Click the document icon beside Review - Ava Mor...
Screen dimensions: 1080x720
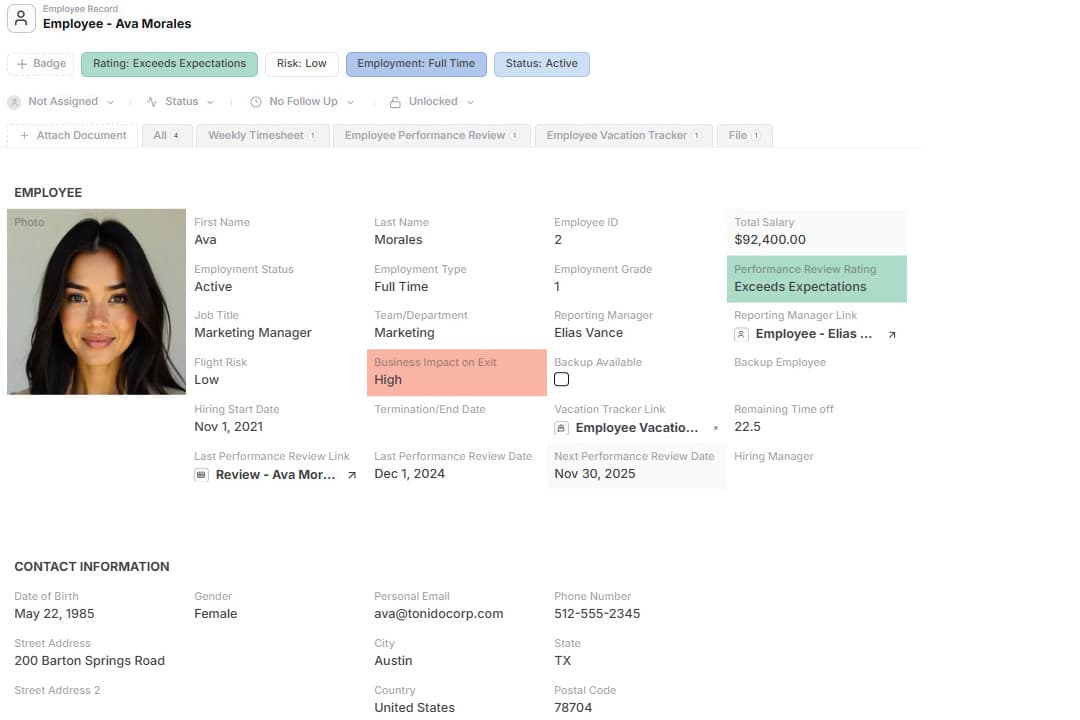201,475
